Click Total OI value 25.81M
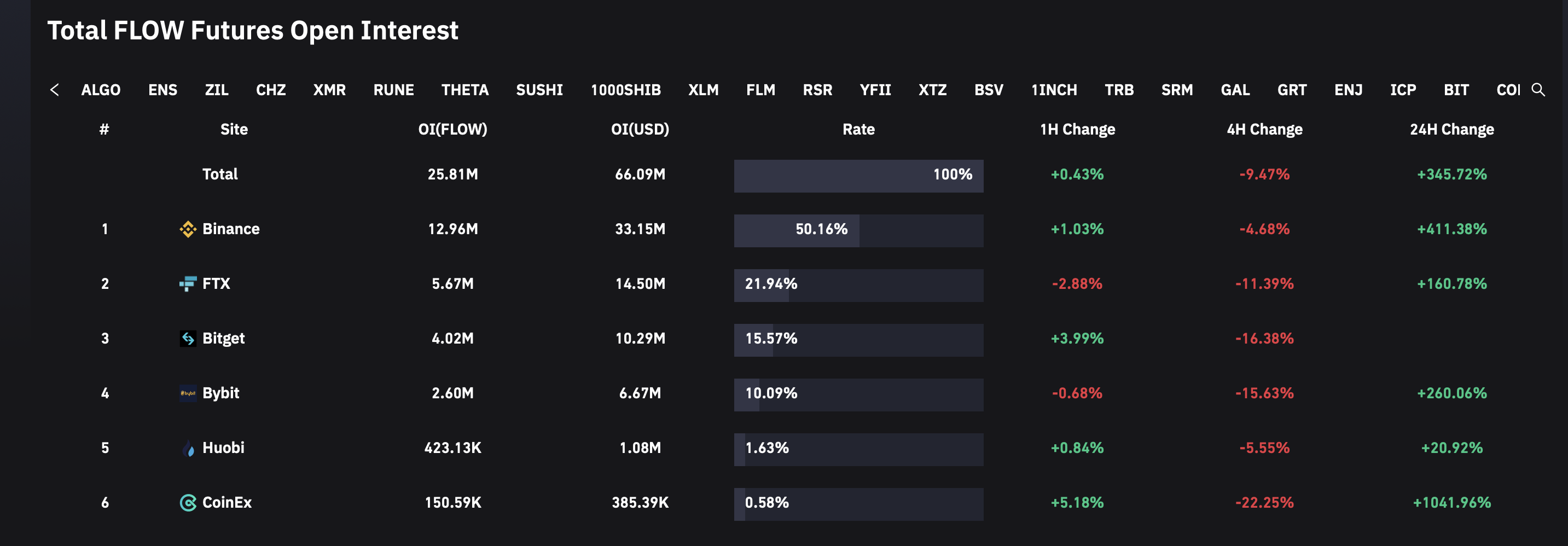Screen dimensions: 1568x546 click(x=452, y=175)
